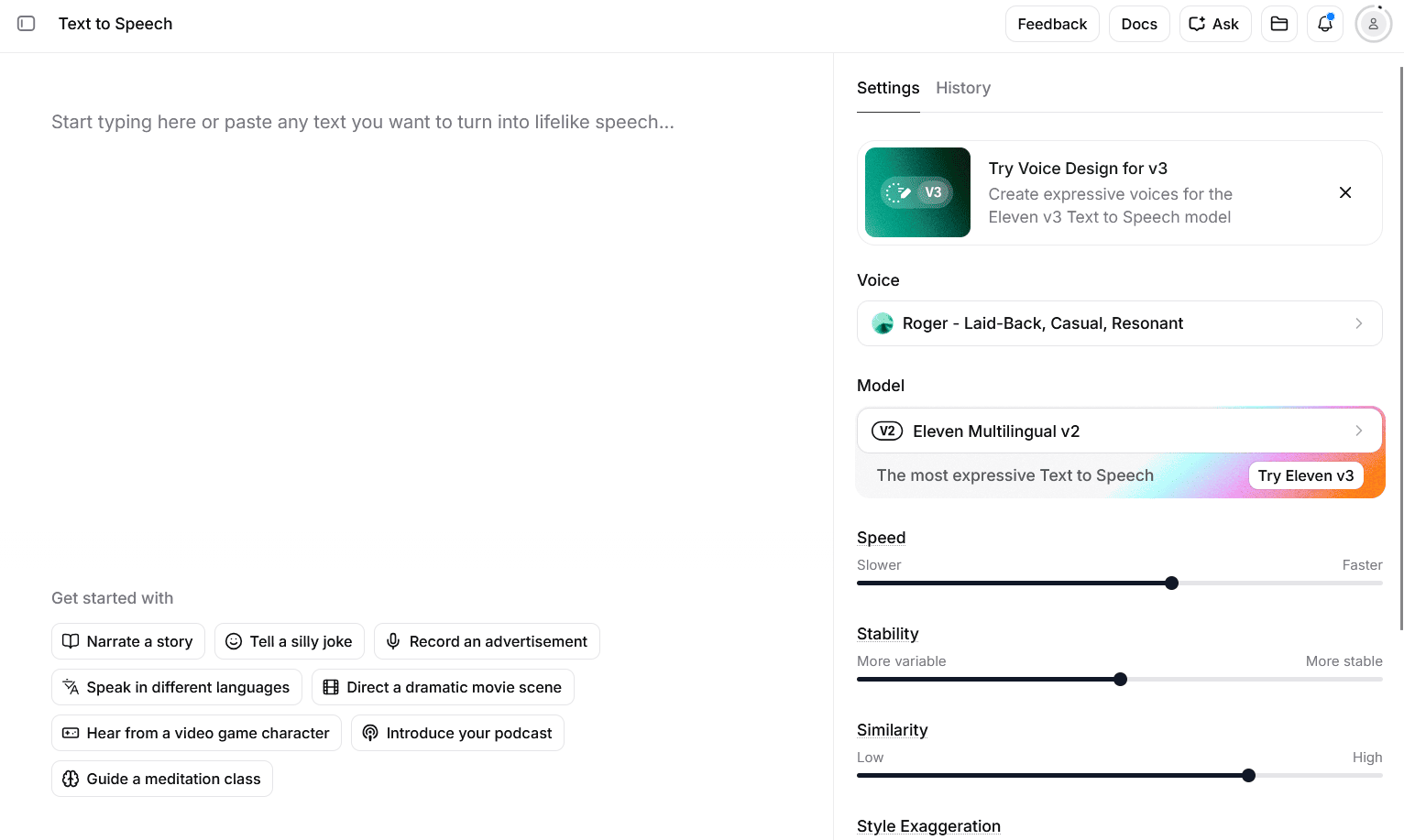Open the user account avatar
Viewport: 1404px width, 840px height.
pos(1372,23)
